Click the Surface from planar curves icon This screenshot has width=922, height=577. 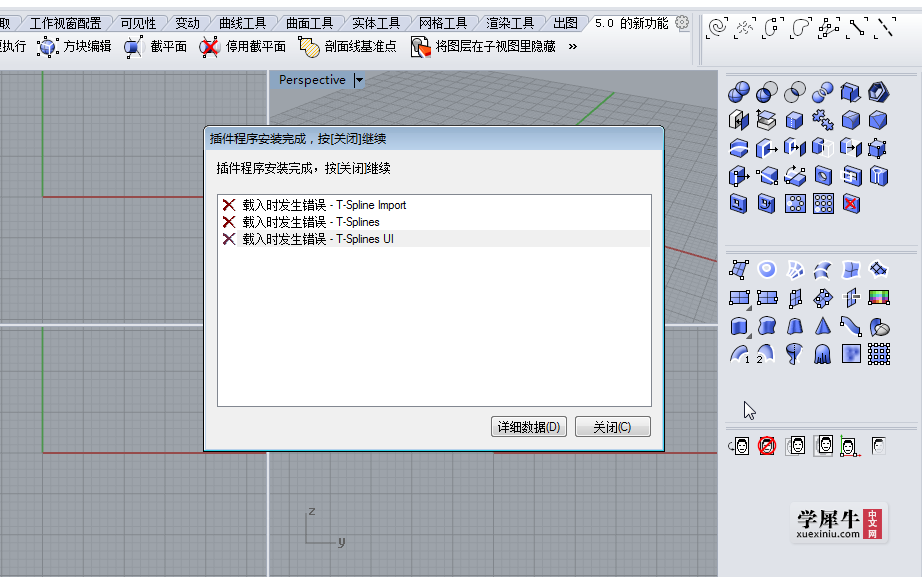click(x=766, y=270)
